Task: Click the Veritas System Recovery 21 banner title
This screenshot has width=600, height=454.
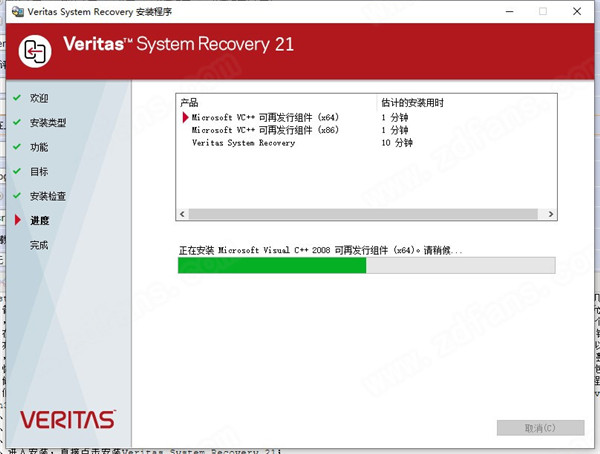Action: (x=178, y=44)
